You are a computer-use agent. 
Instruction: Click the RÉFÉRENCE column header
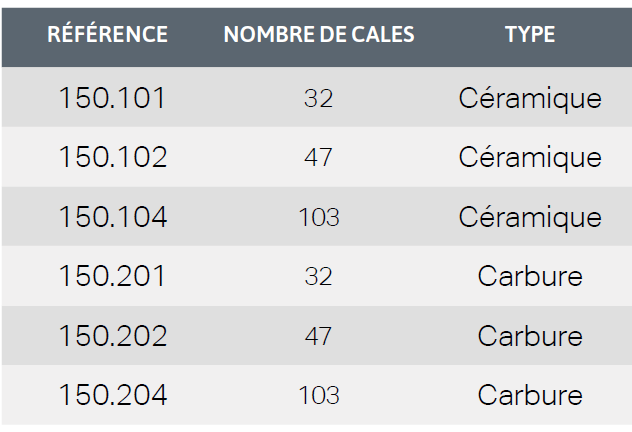[x=107, y=34]
